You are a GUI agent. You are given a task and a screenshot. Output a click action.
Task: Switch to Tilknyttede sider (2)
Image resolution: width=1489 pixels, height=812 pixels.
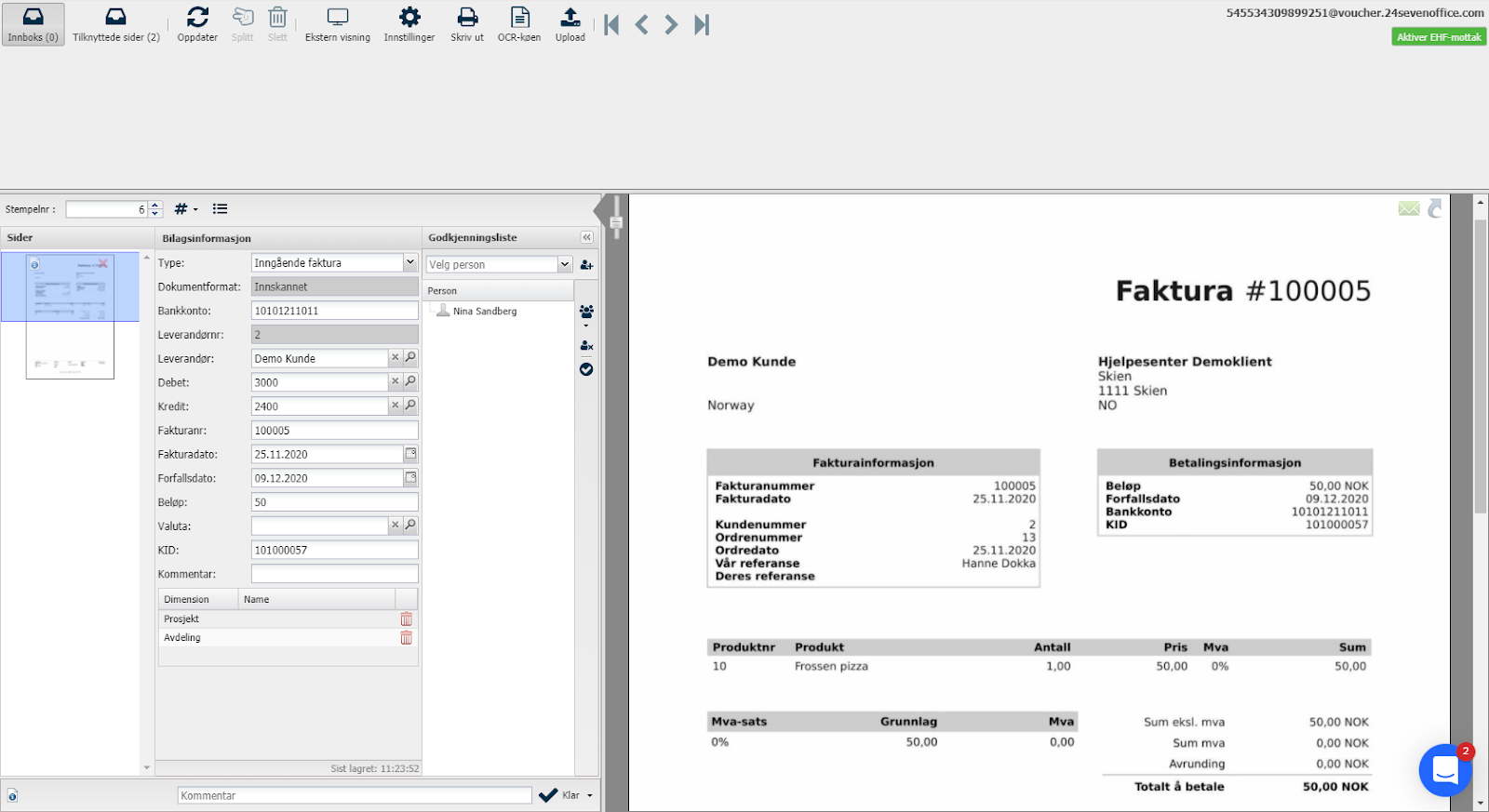116,24
